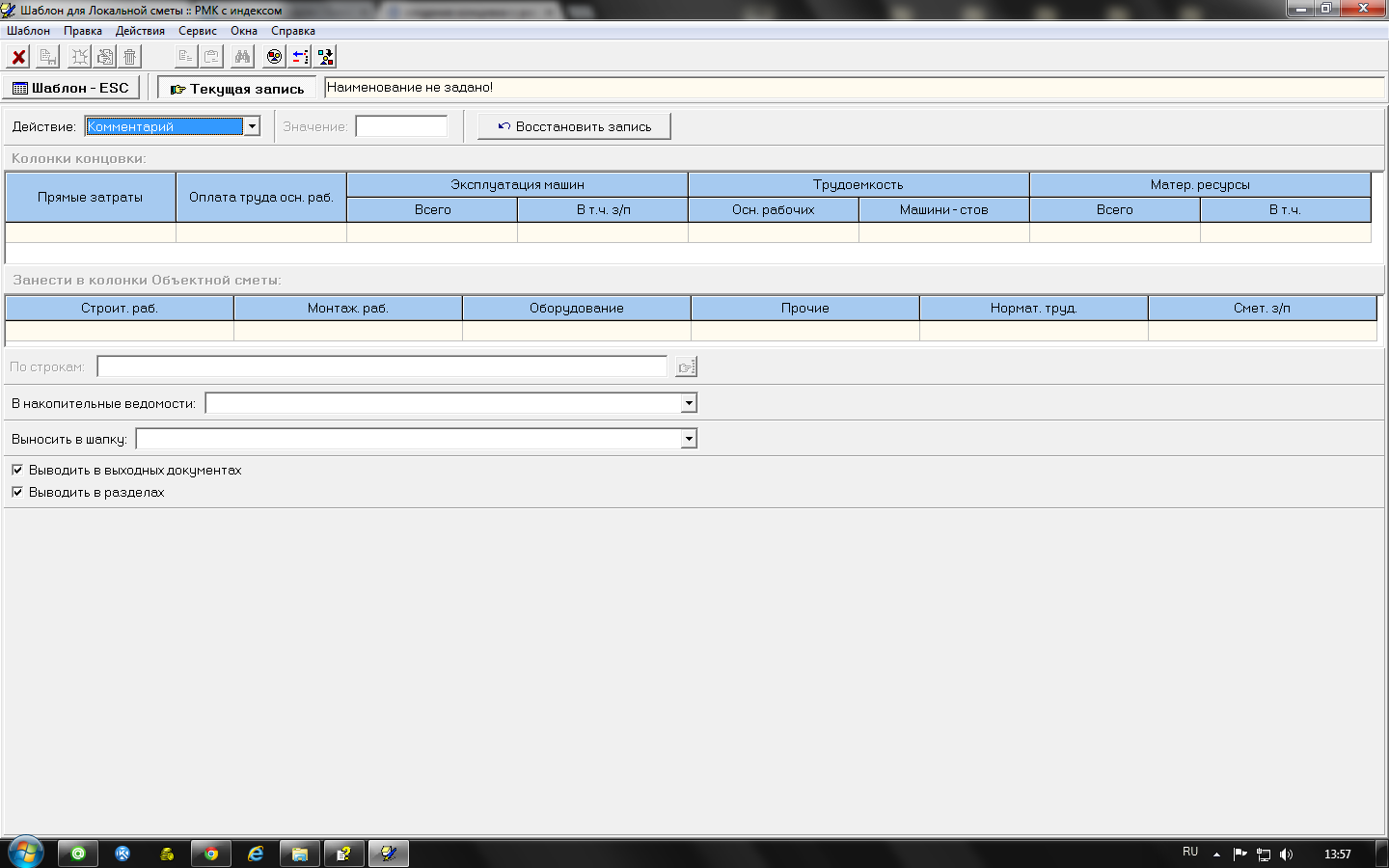Click the empty cell under Прямые затраты
The width and height of the screenshot is (1389, 868).
(x=91, y=232)
